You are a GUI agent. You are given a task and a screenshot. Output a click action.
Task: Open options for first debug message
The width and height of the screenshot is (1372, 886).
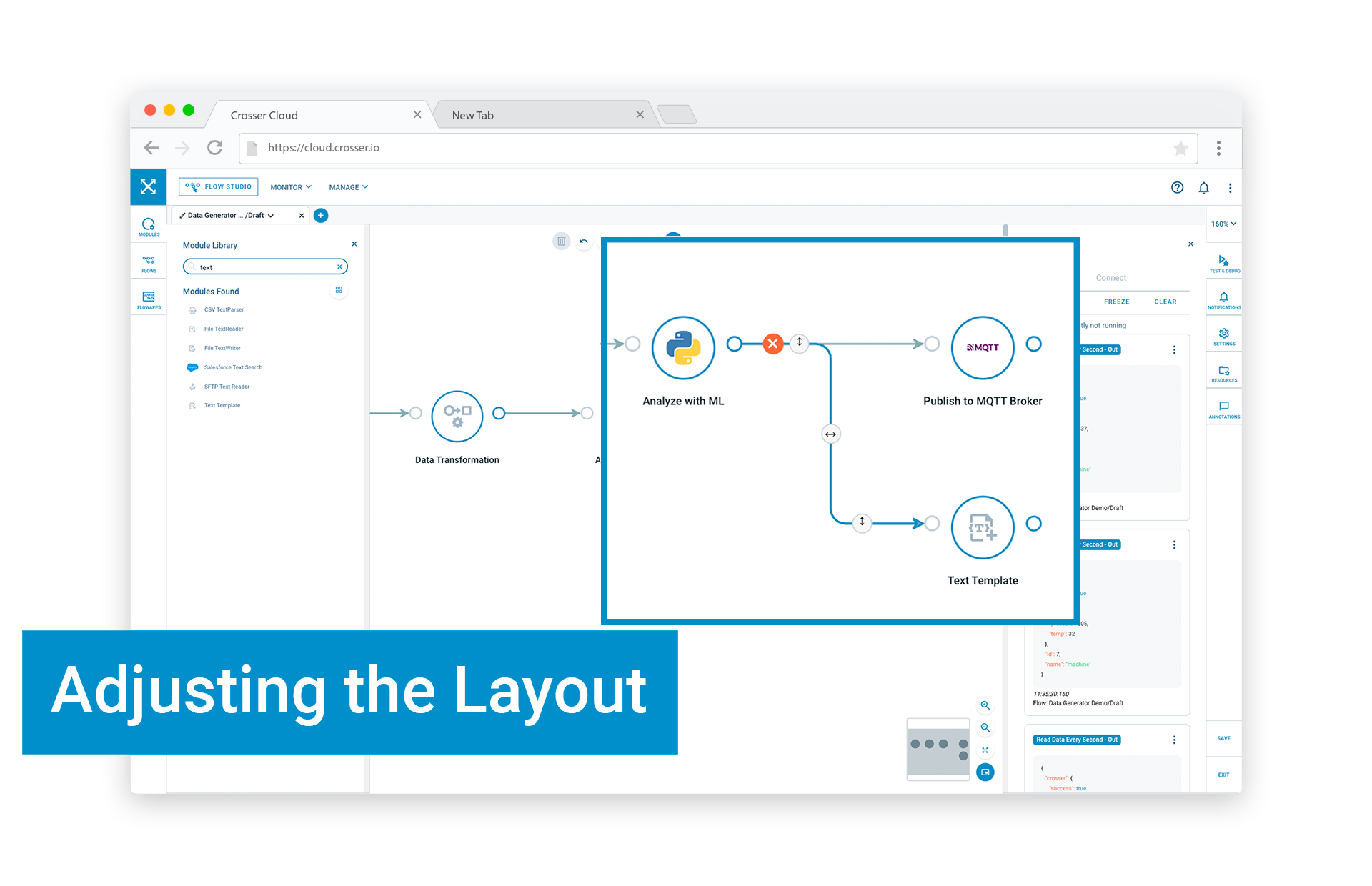tap(1174, 349)
